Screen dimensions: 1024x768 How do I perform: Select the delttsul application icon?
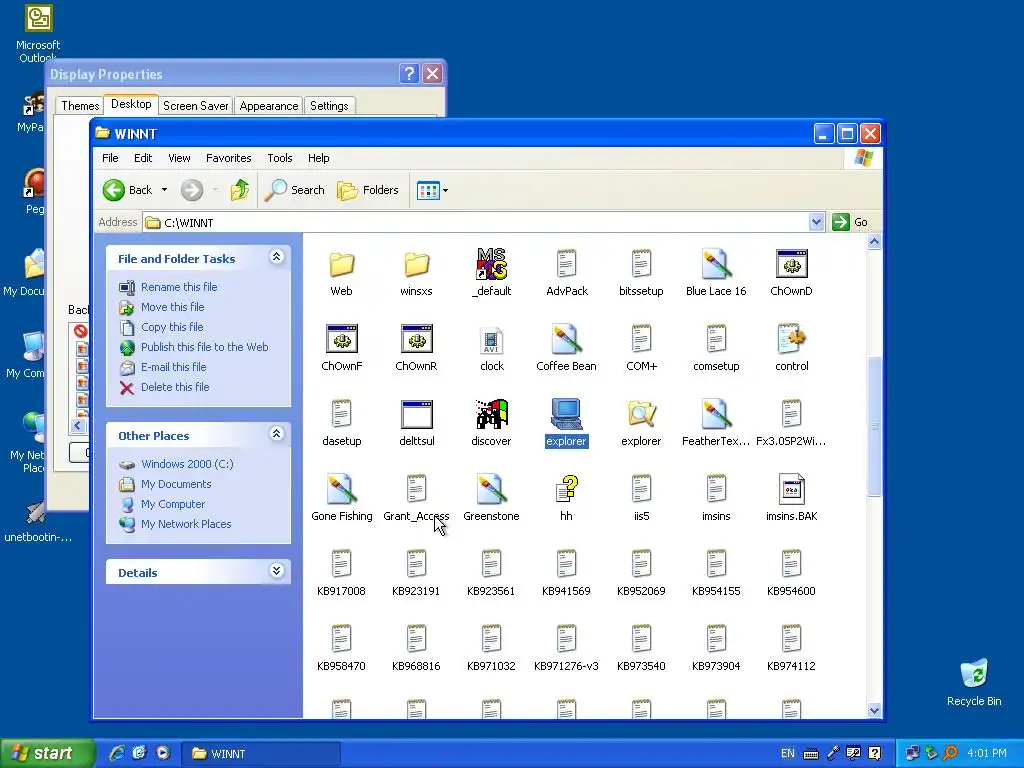point(417,414)
